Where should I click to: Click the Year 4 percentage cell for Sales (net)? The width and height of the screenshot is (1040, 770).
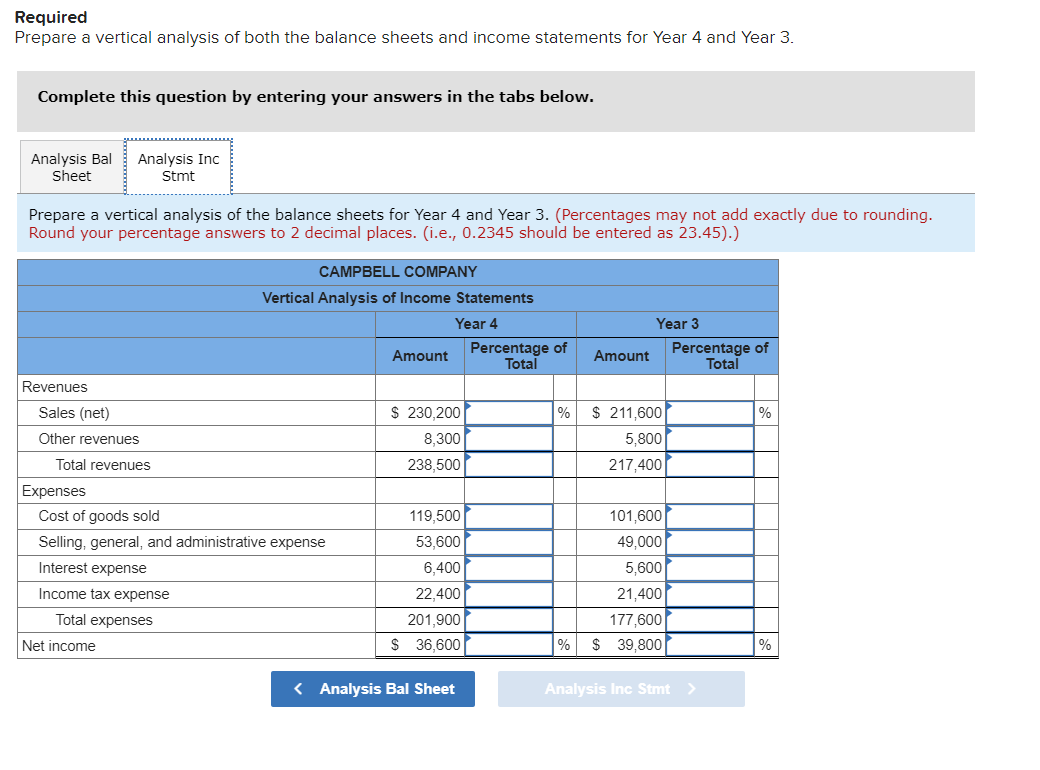click(x=510, y=412)
